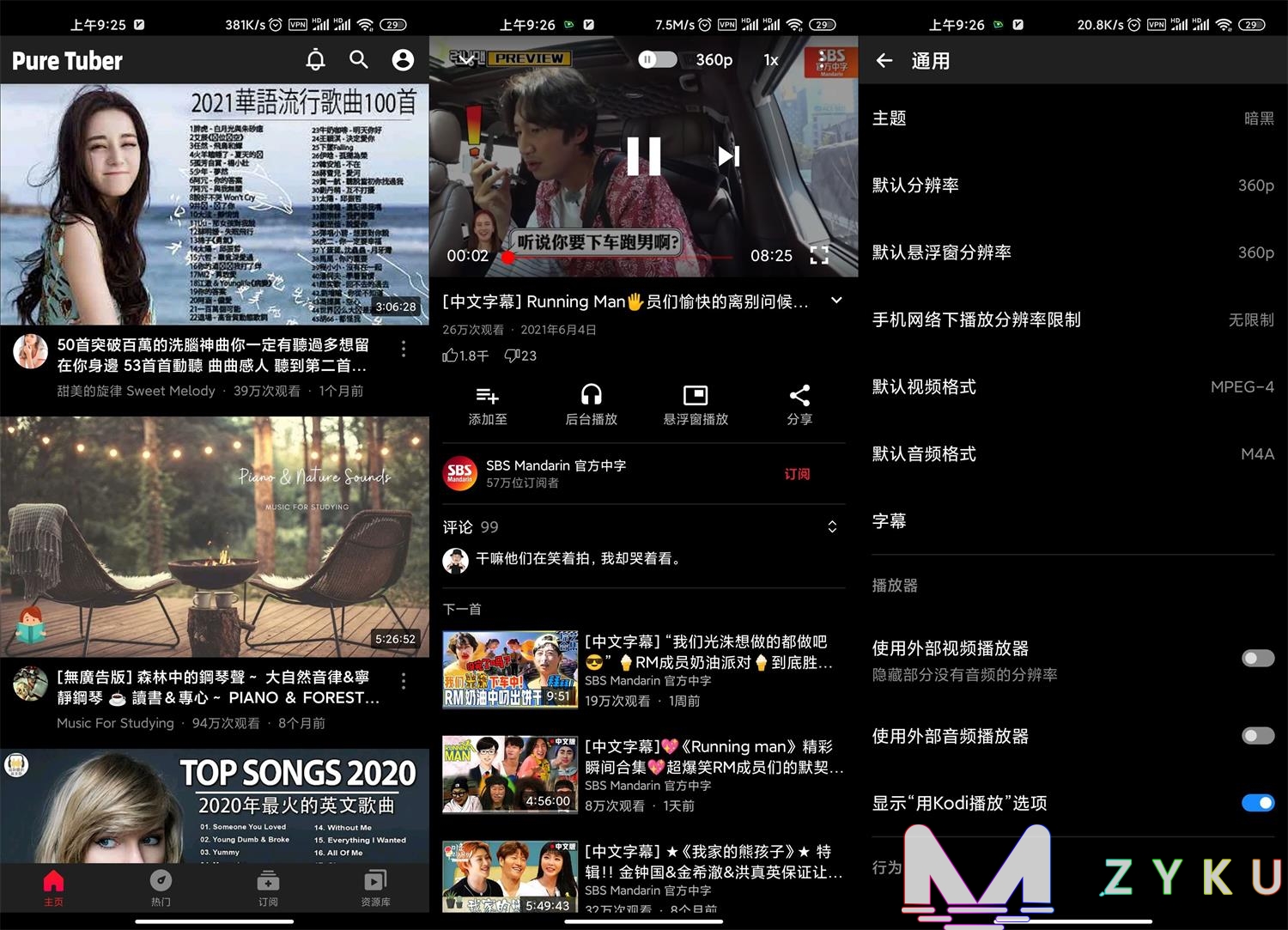Open 手机网络下播放分辨率限制 setting

pos(1073,319)
